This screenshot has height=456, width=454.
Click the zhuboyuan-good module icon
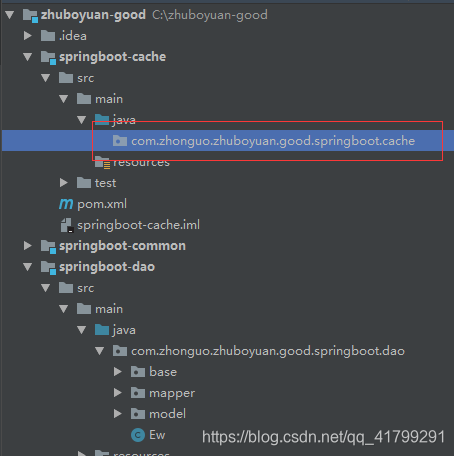click(x=30, y=16)
